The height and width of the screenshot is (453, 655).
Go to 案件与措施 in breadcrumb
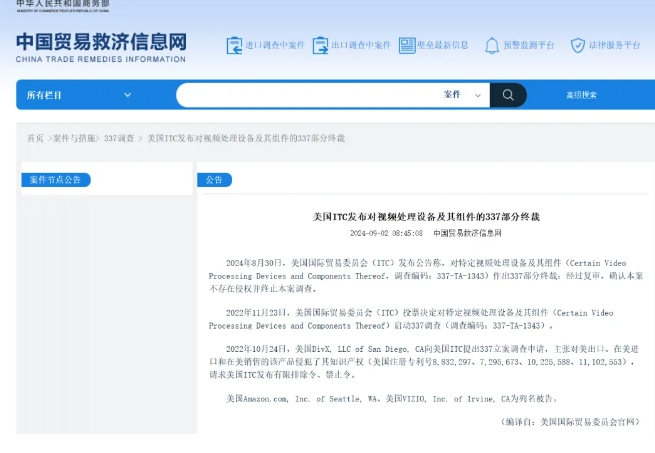74,138
